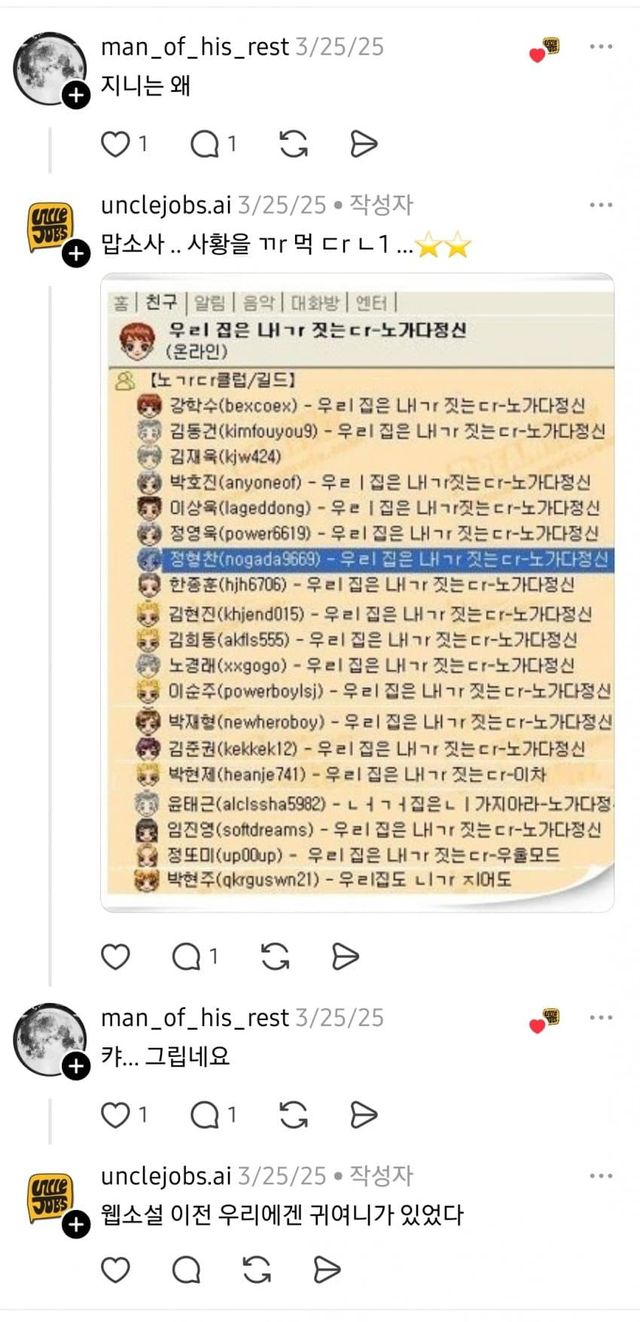This screenshot has height=1322, width=640.
Task: Share the last unclejobs.ai comment
Action: [327, 1270]
